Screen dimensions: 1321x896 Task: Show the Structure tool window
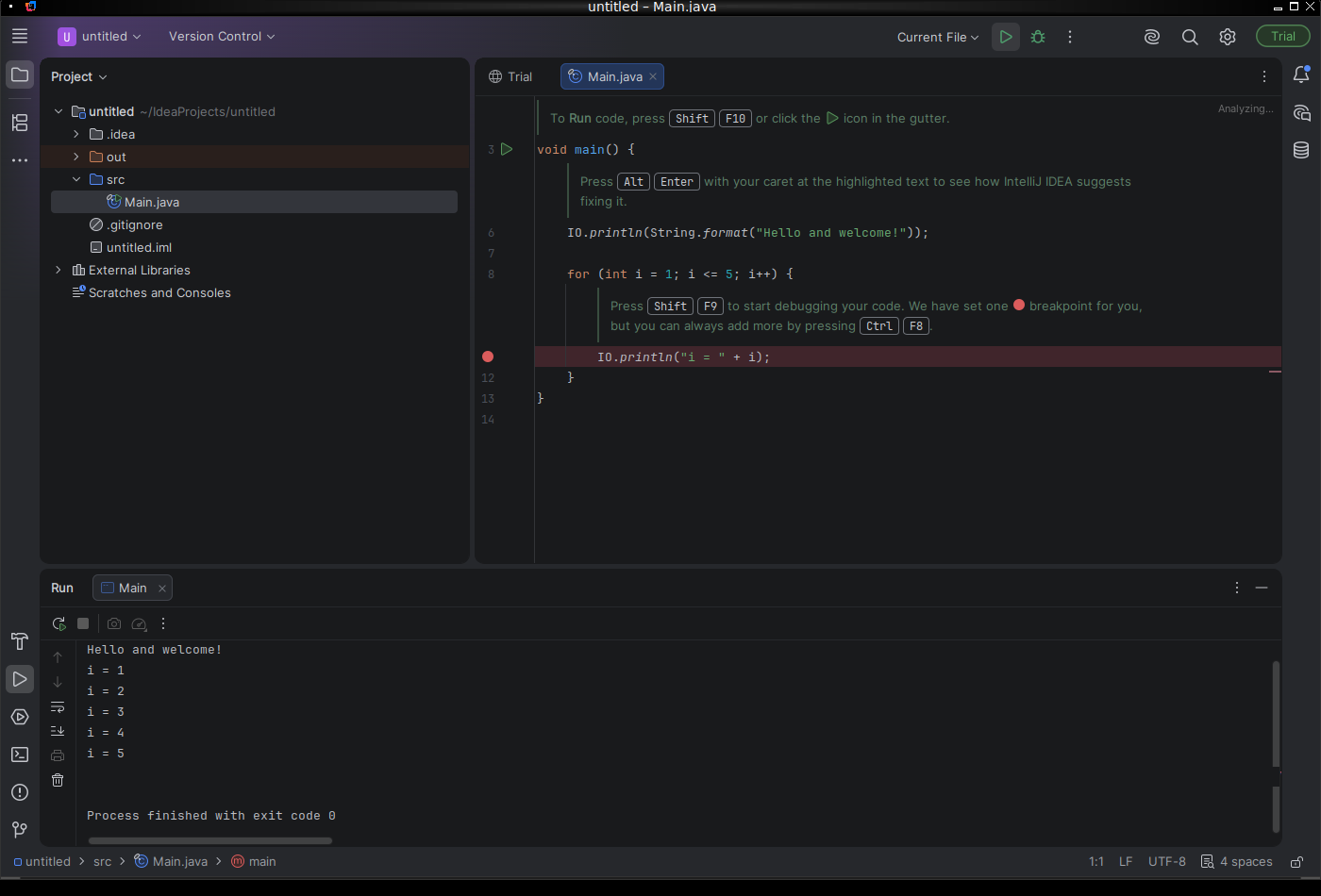(x=20, y=123)
